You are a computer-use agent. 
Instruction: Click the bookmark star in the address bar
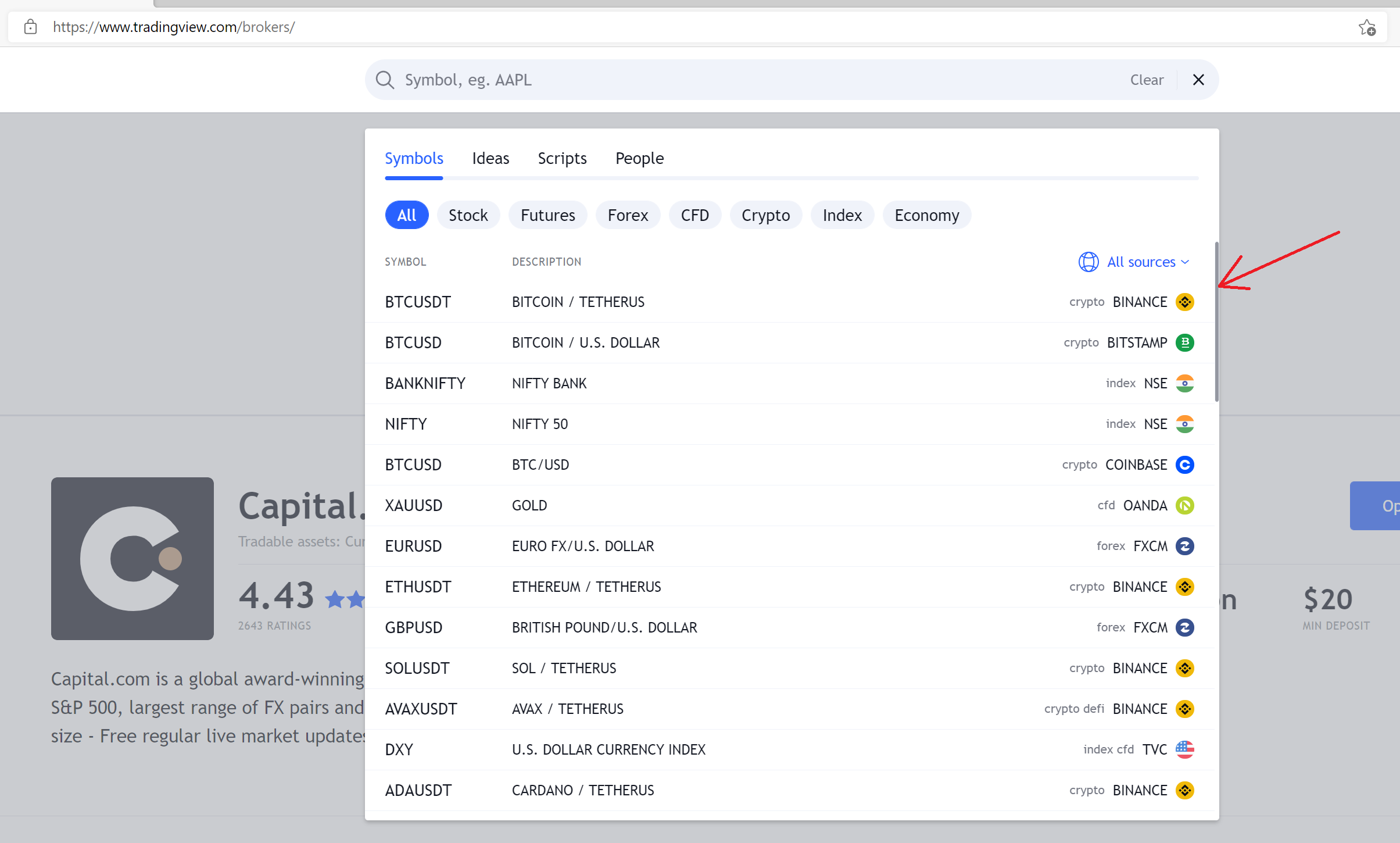click(1368, 27)
